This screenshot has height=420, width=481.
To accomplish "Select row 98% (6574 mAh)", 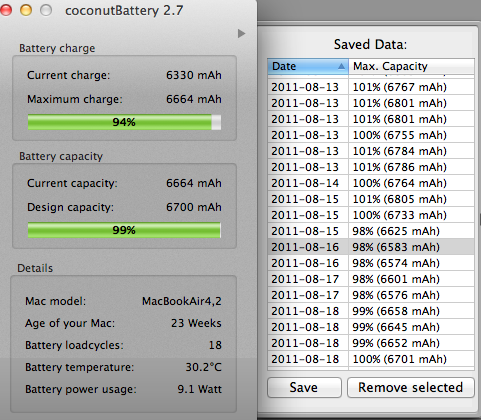I will click(x=371, y=263).
